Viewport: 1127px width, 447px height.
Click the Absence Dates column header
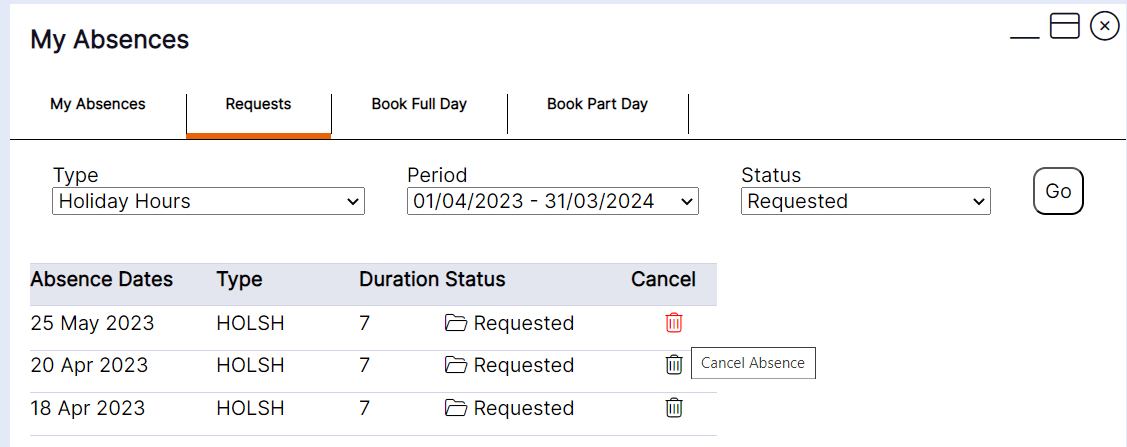pyautogui.click(x=102, y=280)
